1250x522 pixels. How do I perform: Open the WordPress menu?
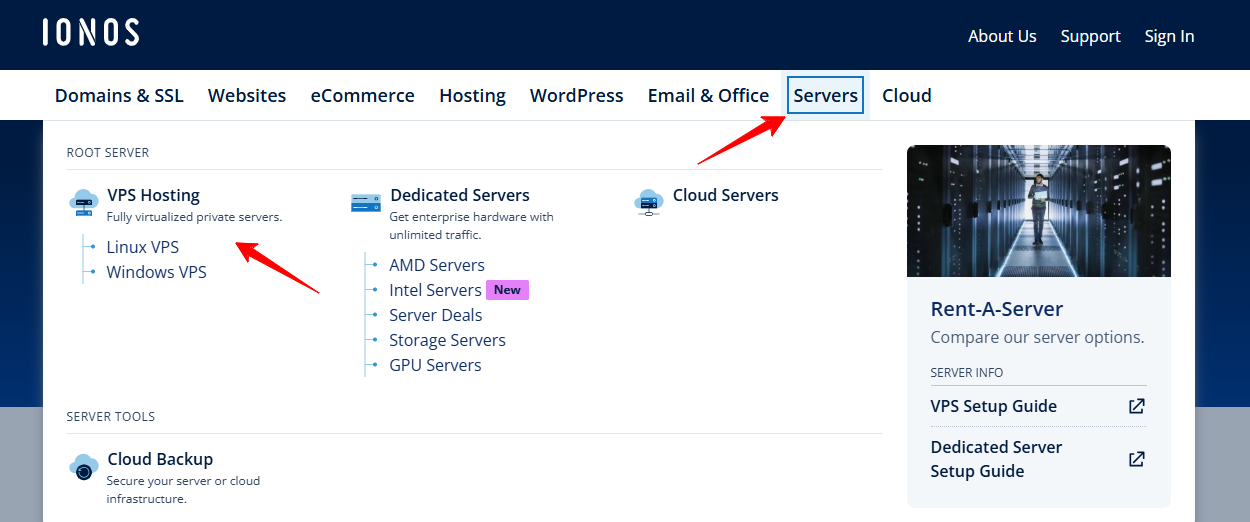click(x=576, y=96)
